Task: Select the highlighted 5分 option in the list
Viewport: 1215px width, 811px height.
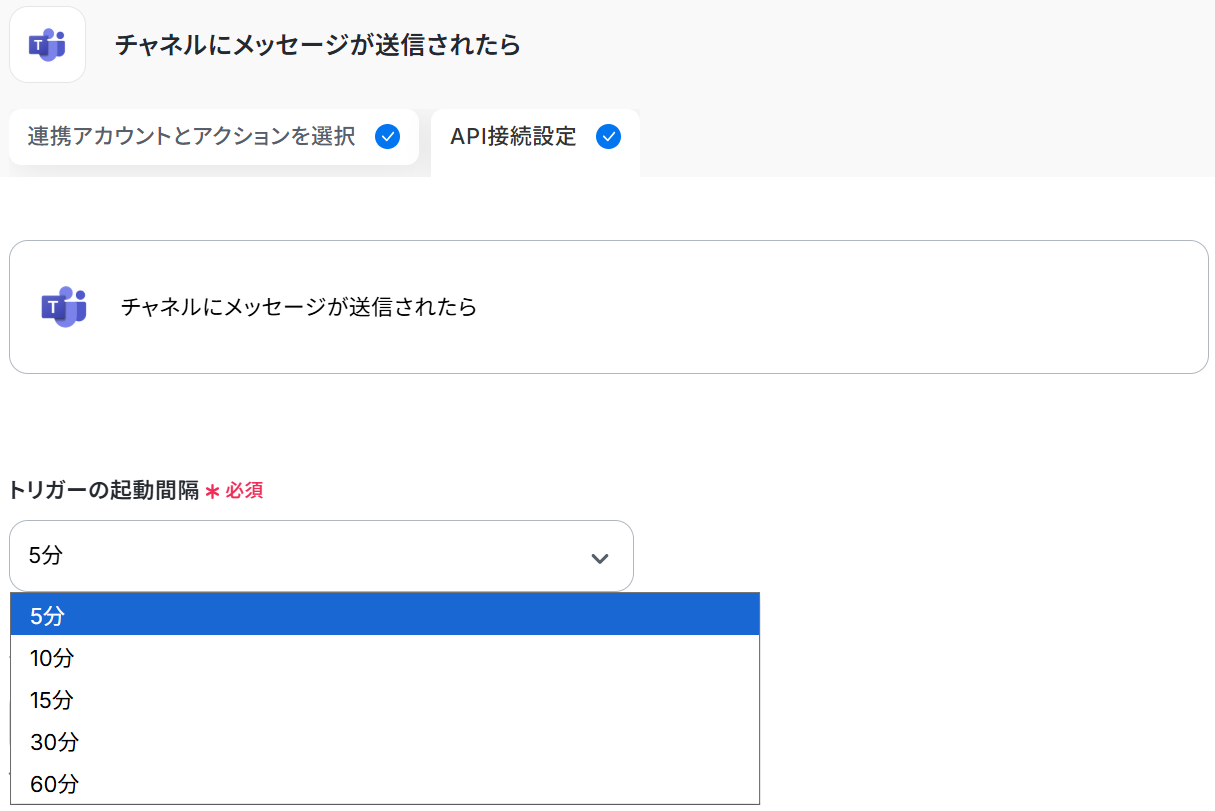Action: coord(385,615)
